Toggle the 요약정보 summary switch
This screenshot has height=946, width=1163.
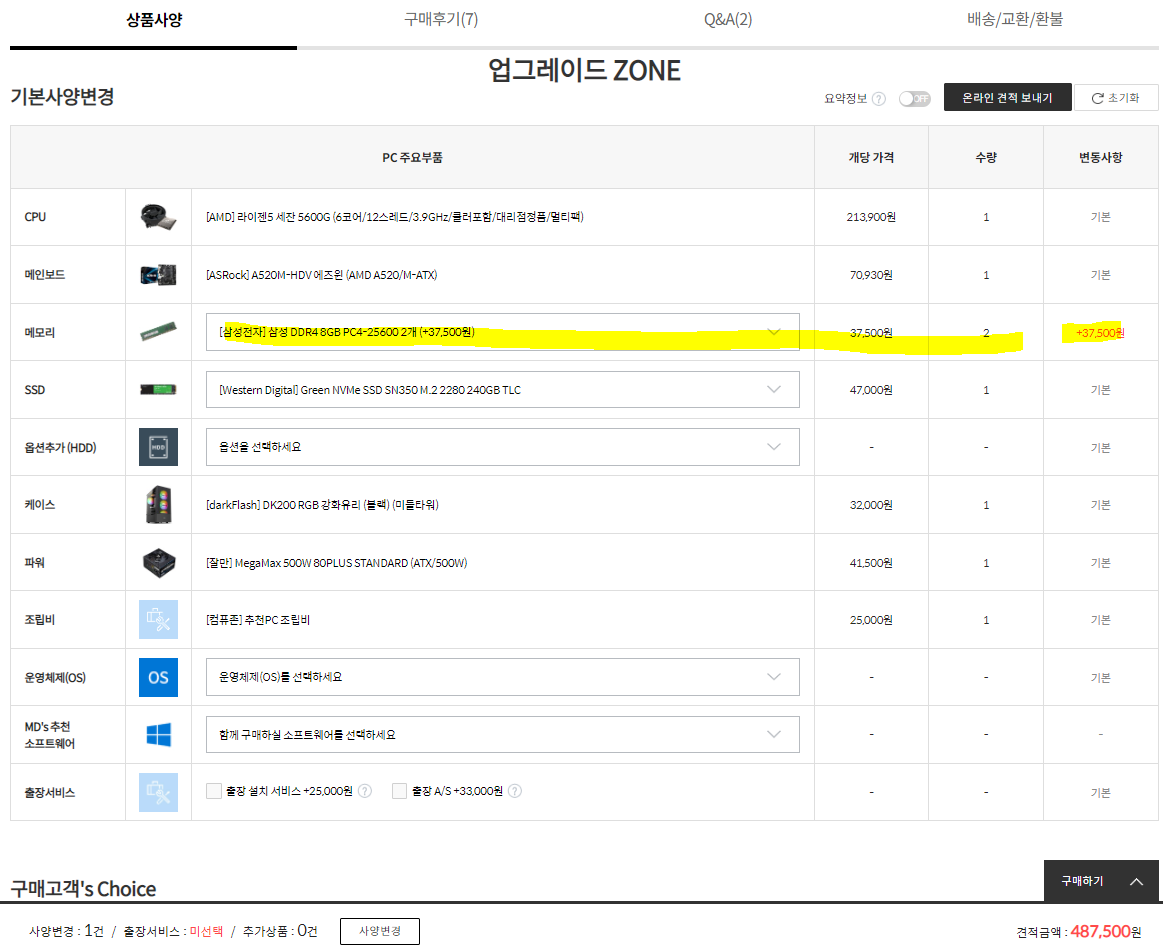(913, 99)
